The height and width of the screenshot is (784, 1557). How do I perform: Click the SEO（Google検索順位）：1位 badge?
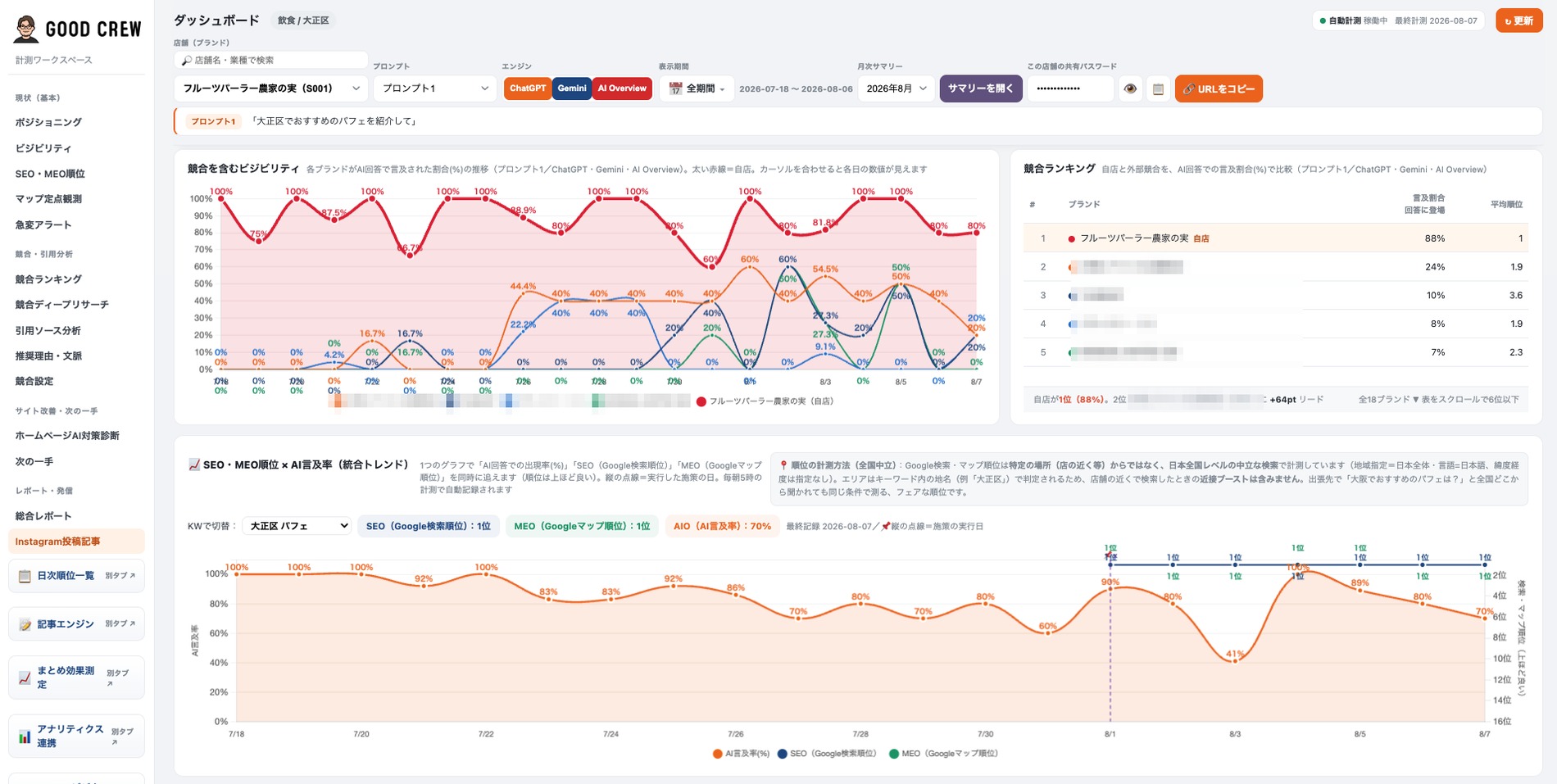click(428, 526)
